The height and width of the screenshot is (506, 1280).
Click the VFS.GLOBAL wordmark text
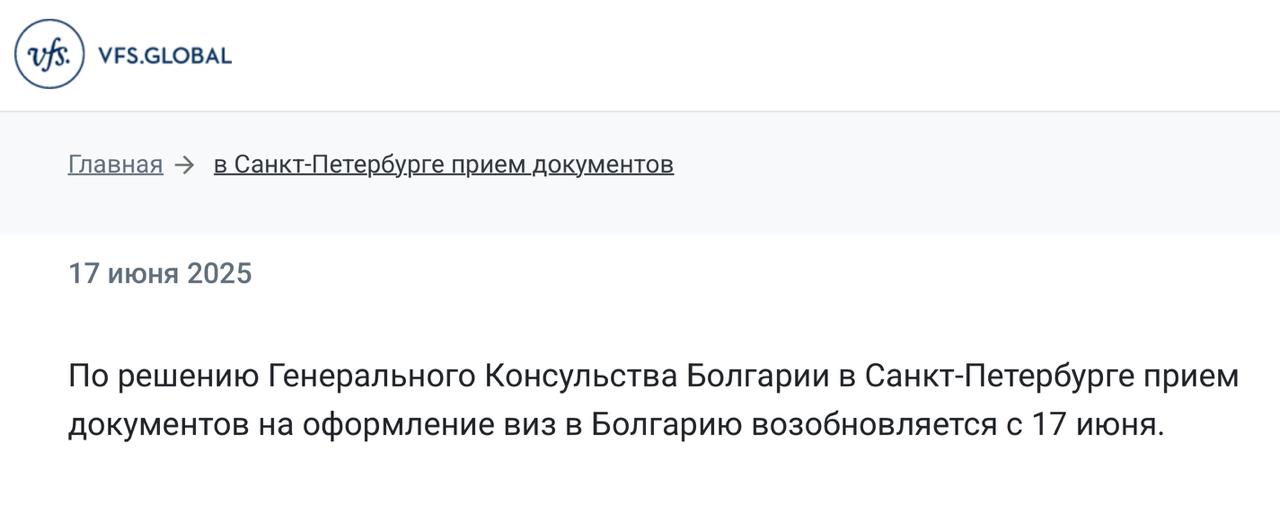(165, 56)
